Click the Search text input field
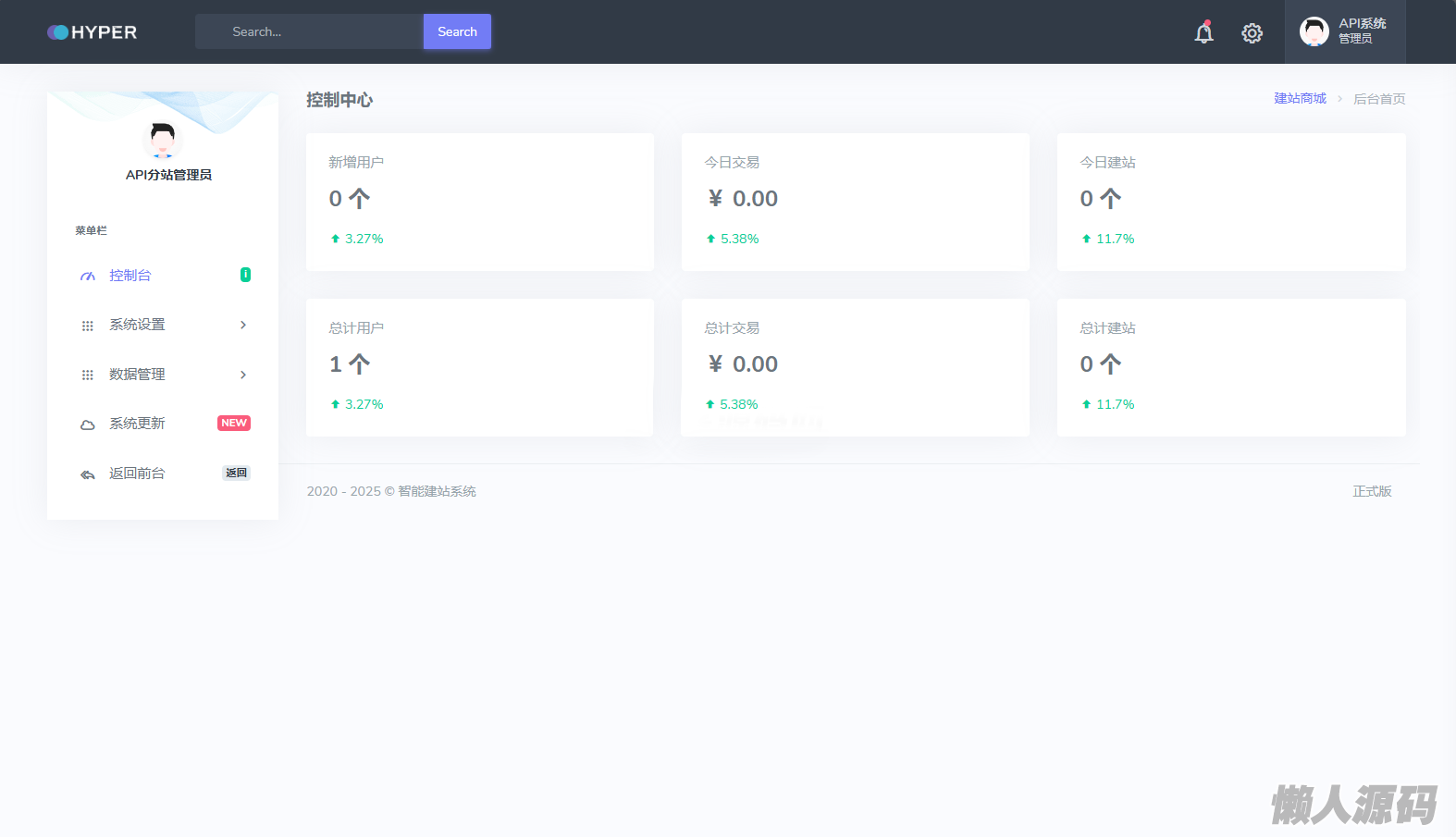The image size is (1456, 837). coord(309,31)
